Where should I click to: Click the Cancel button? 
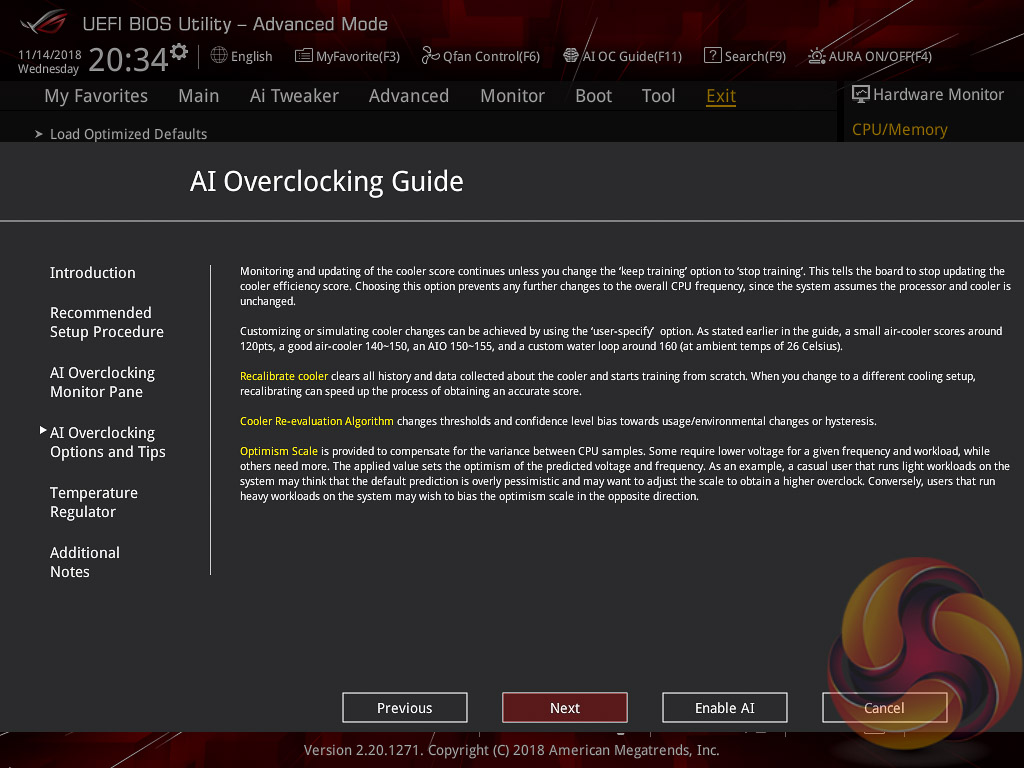885,708
